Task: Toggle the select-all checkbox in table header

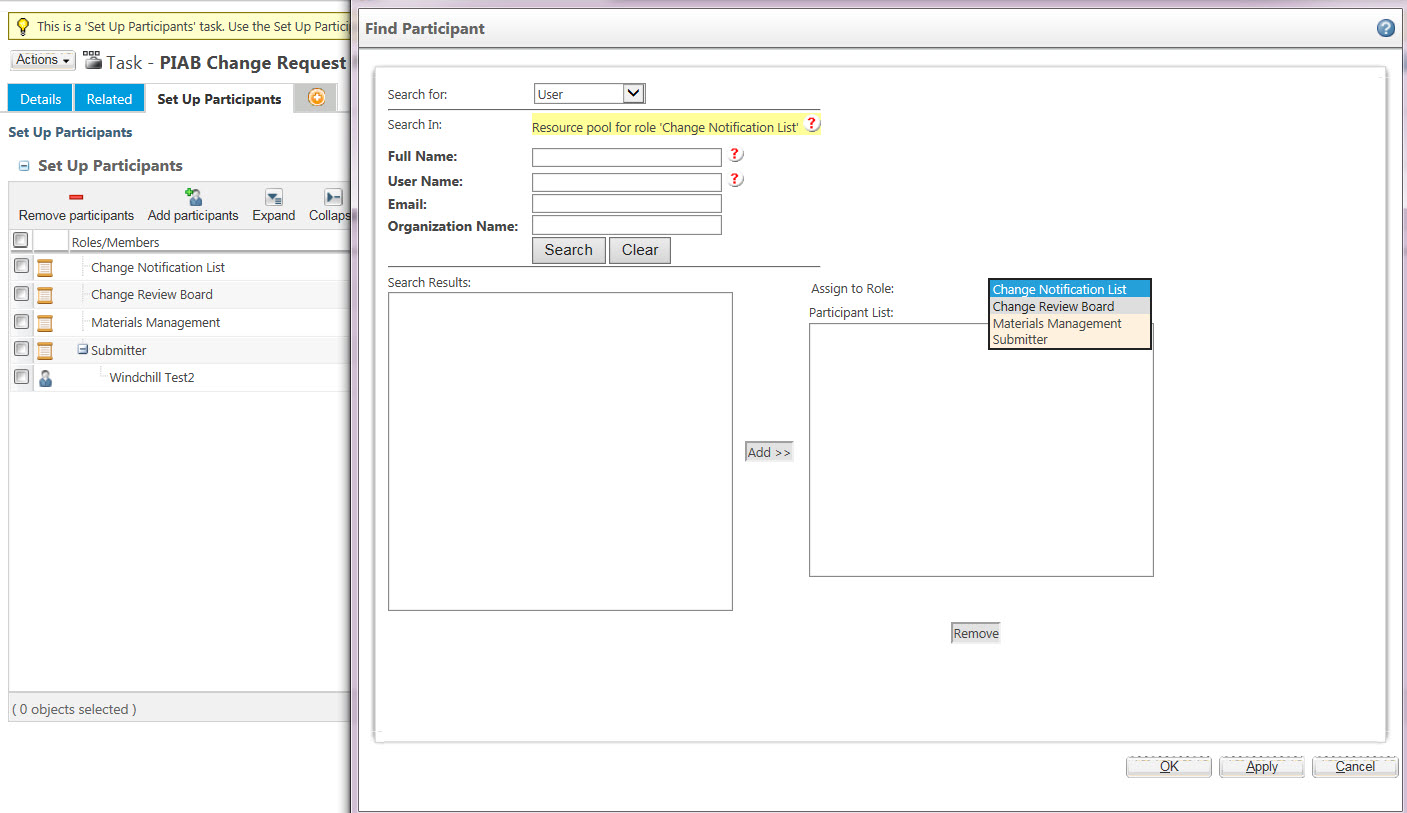Action: point(20,240)
